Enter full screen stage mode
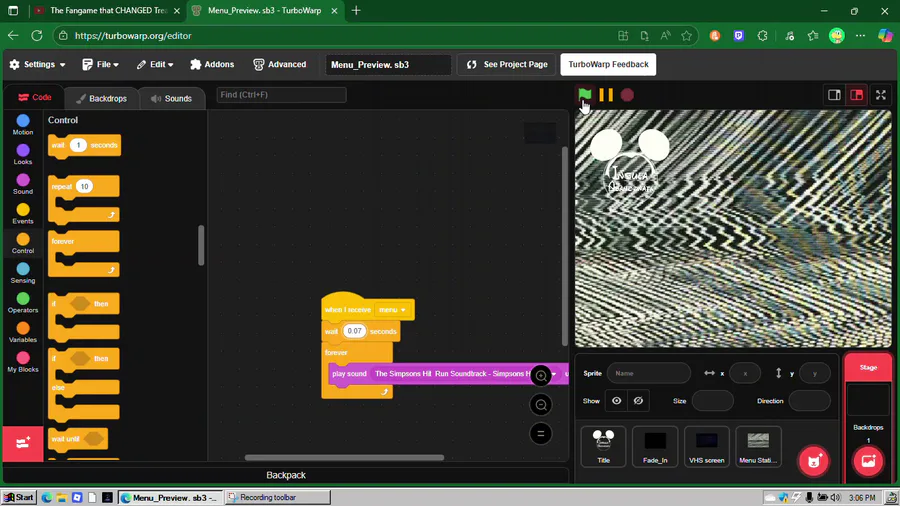Image resolution: width=900 pixels, height=506 pixels. (x=880, y=95)
